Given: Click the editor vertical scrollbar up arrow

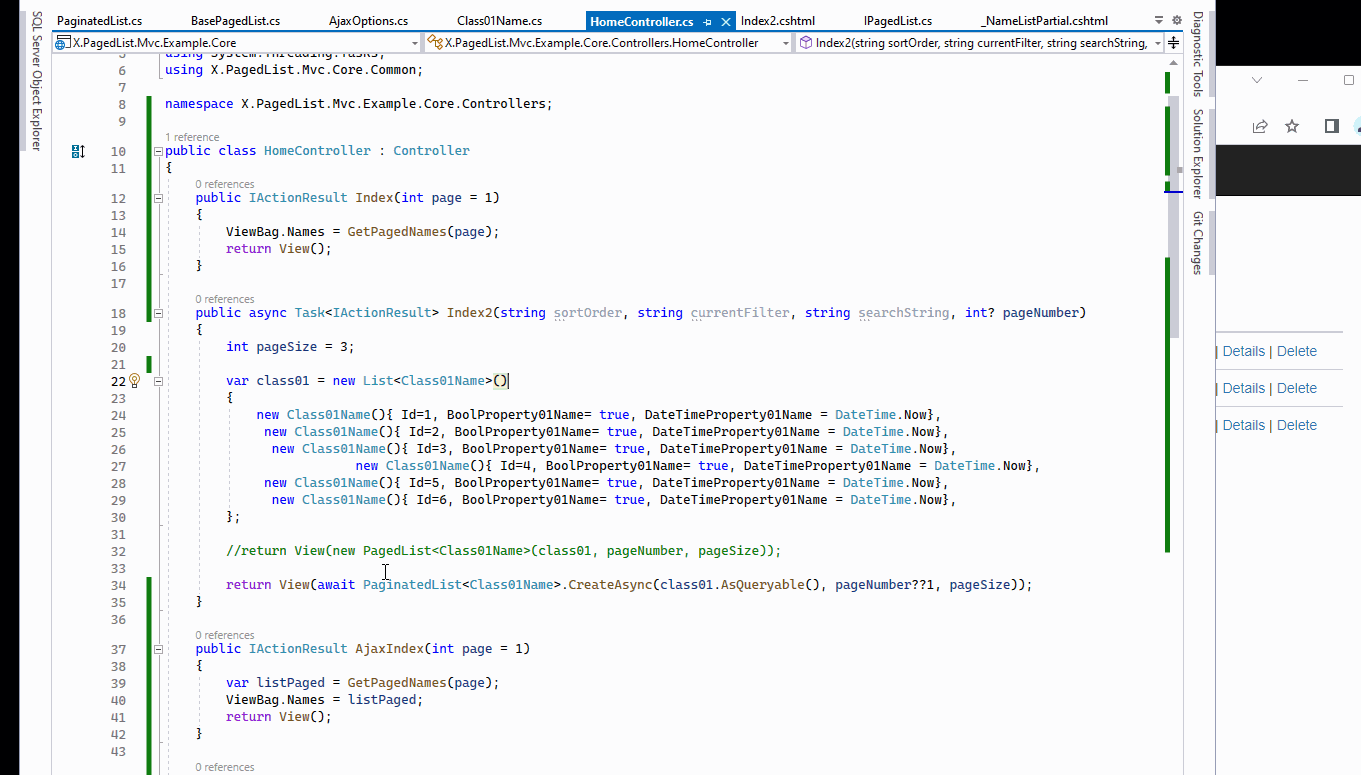Looking at the screenshot, I should [1173, 61].
